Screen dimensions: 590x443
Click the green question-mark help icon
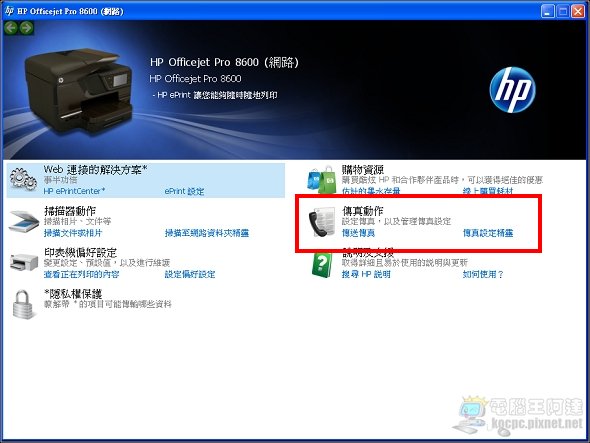322,265
